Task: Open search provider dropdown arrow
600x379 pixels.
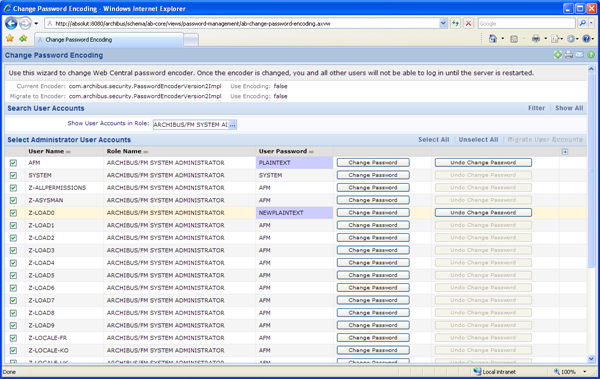Action: coord(592,23)
